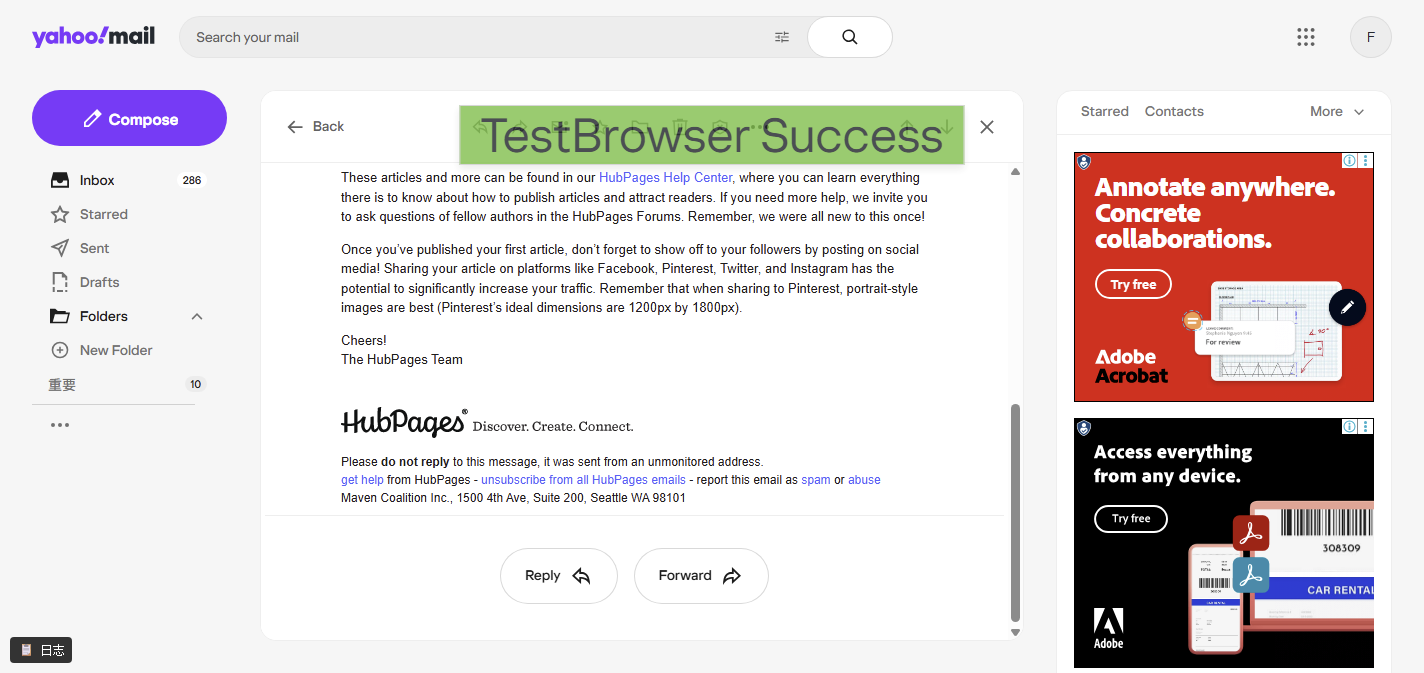Collapse the Folders section chevron

[197, 316]
